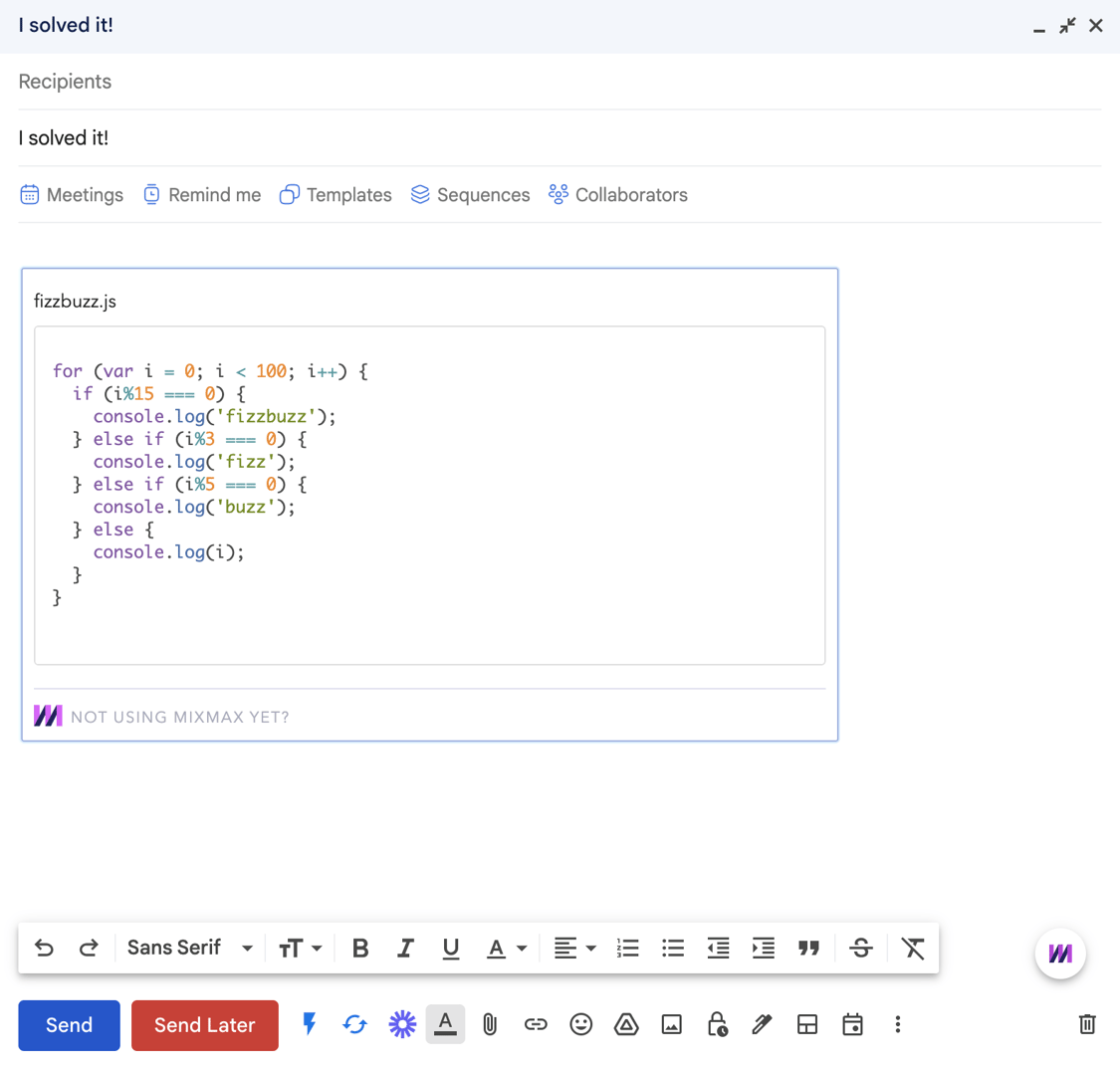Open the calendar availability icon
Image resolution: width=1120 pixels, height=1068 pixels.
[x=852, y=1024]
